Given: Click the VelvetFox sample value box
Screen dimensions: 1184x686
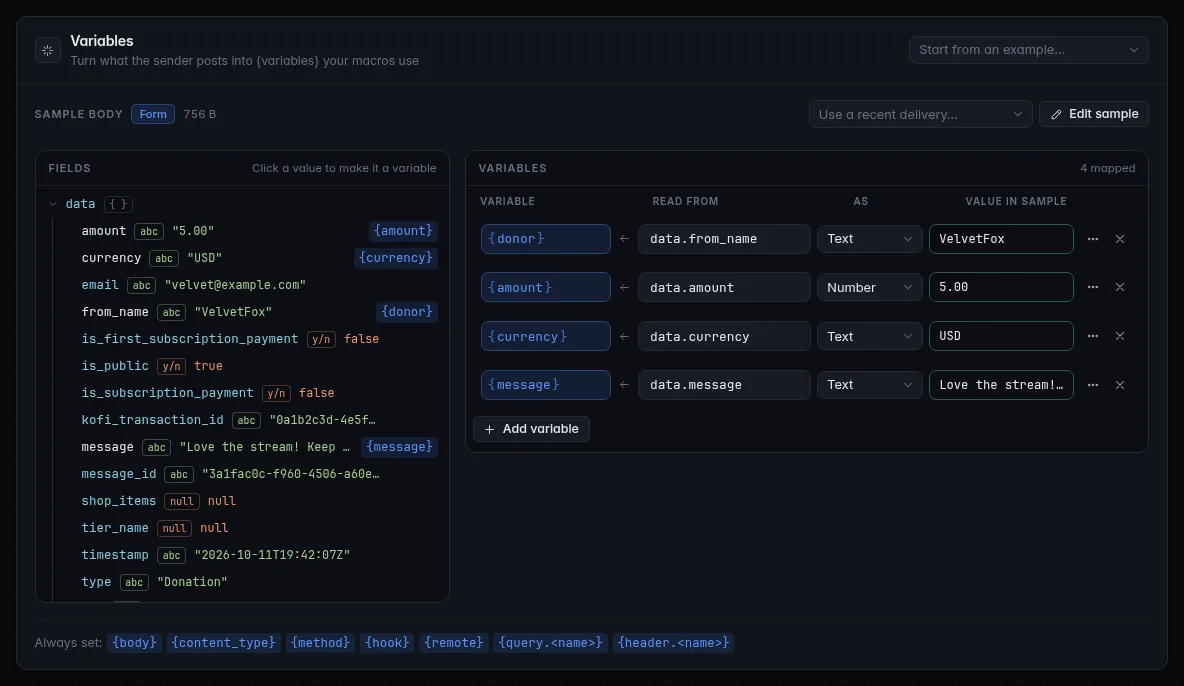Looking at the screenshot, I should tap(1001, 239).
